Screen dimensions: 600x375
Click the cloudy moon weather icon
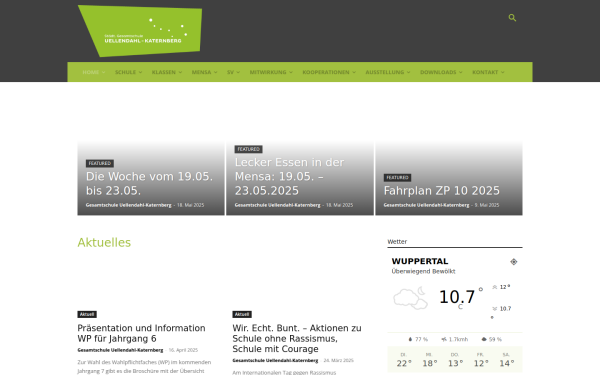pyautogui.click(x=410, y=298)
